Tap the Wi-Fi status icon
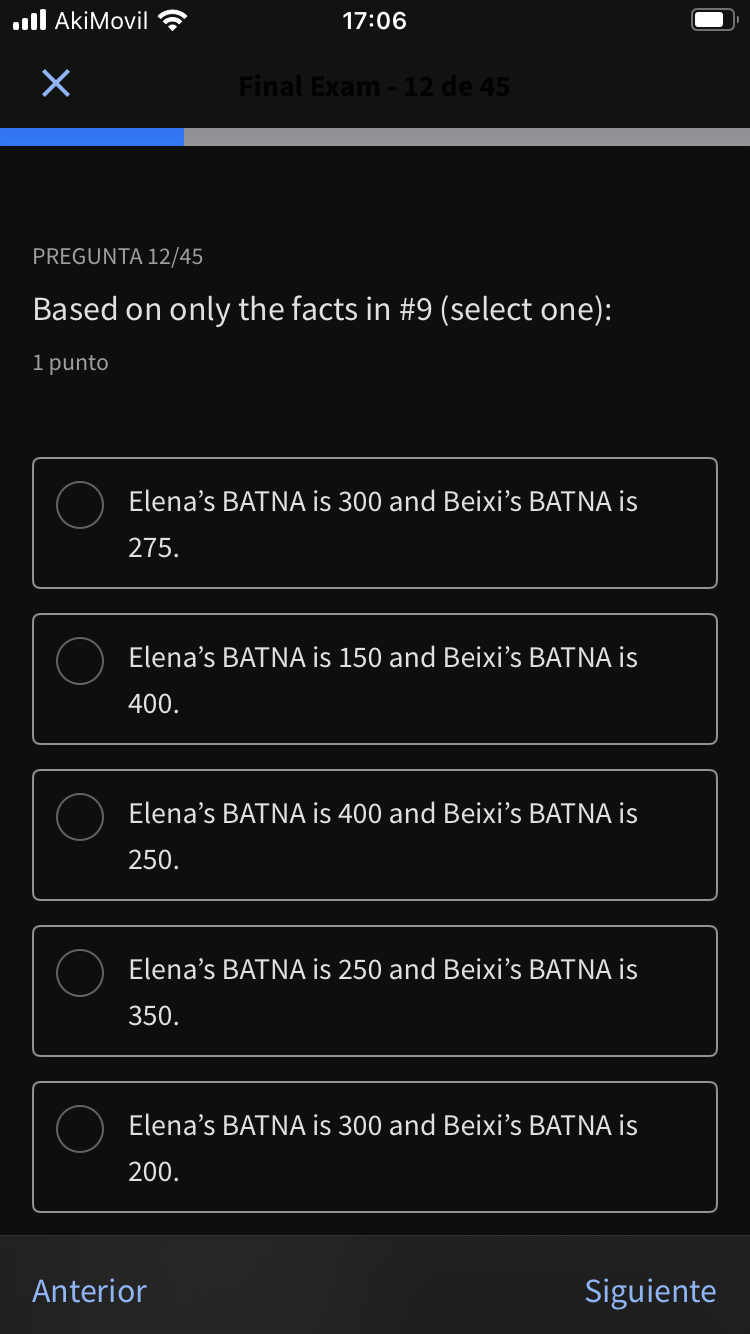The width and height of the screenshot is (750, 1334). (173, 21)
